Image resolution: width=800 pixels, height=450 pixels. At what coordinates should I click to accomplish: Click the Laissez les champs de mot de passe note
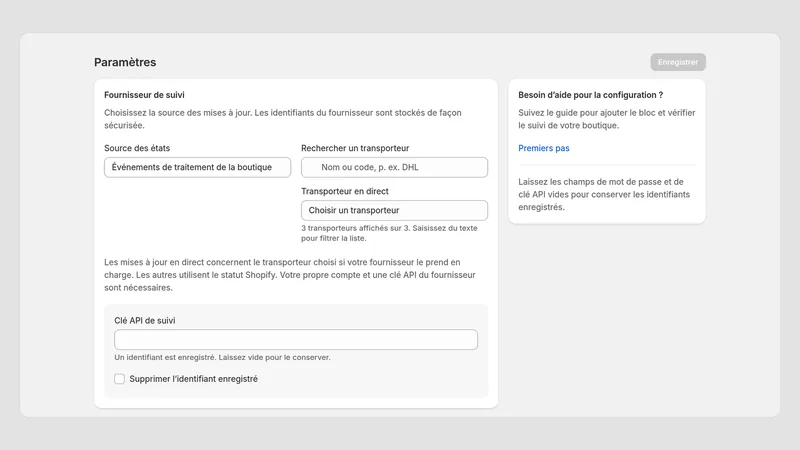pyautogui.click(x=604, y=194)
